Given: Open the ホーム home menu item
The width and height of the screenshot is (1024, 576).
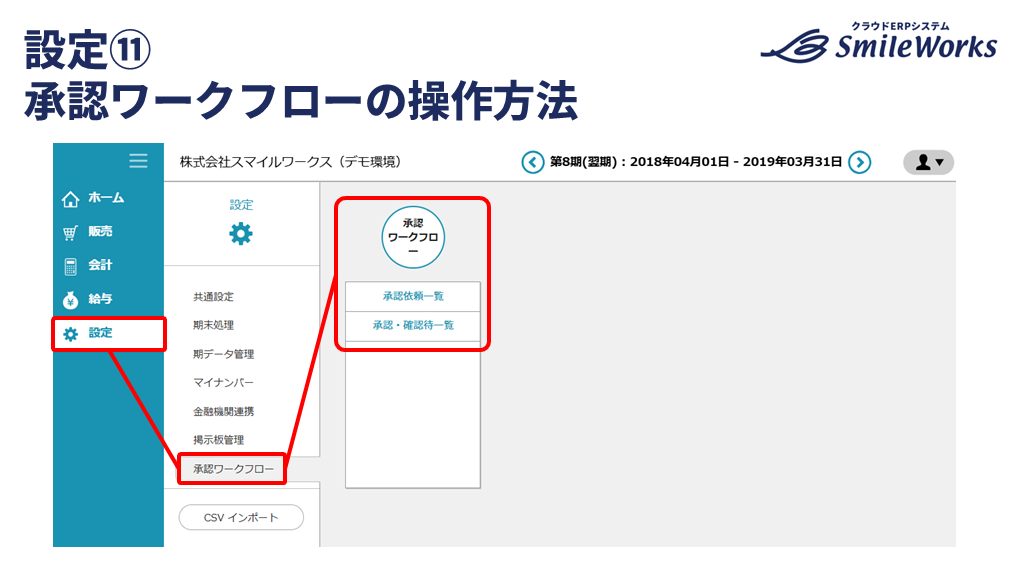Looking at the screenshot, I should tap(108, 198).
